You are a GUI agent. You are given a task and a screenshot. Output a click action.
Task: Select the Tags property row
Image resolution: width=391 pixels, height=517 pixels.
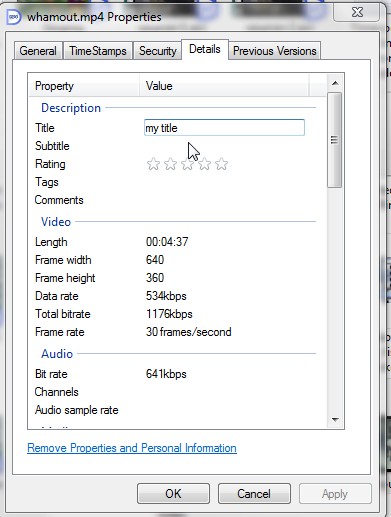coord(172,182)
